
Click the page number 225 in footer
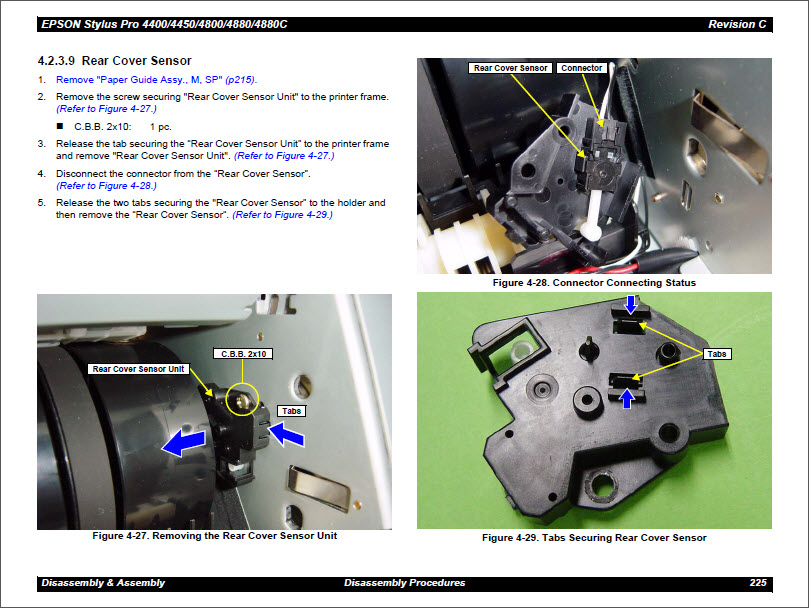point(758,583)
